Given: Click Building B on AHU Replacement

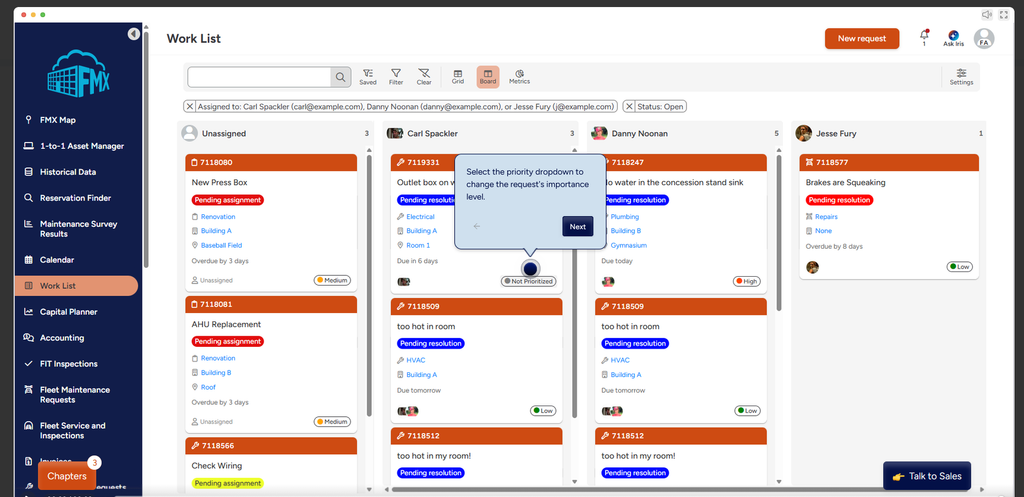Looking at the screenshot, I should point(216,373).
